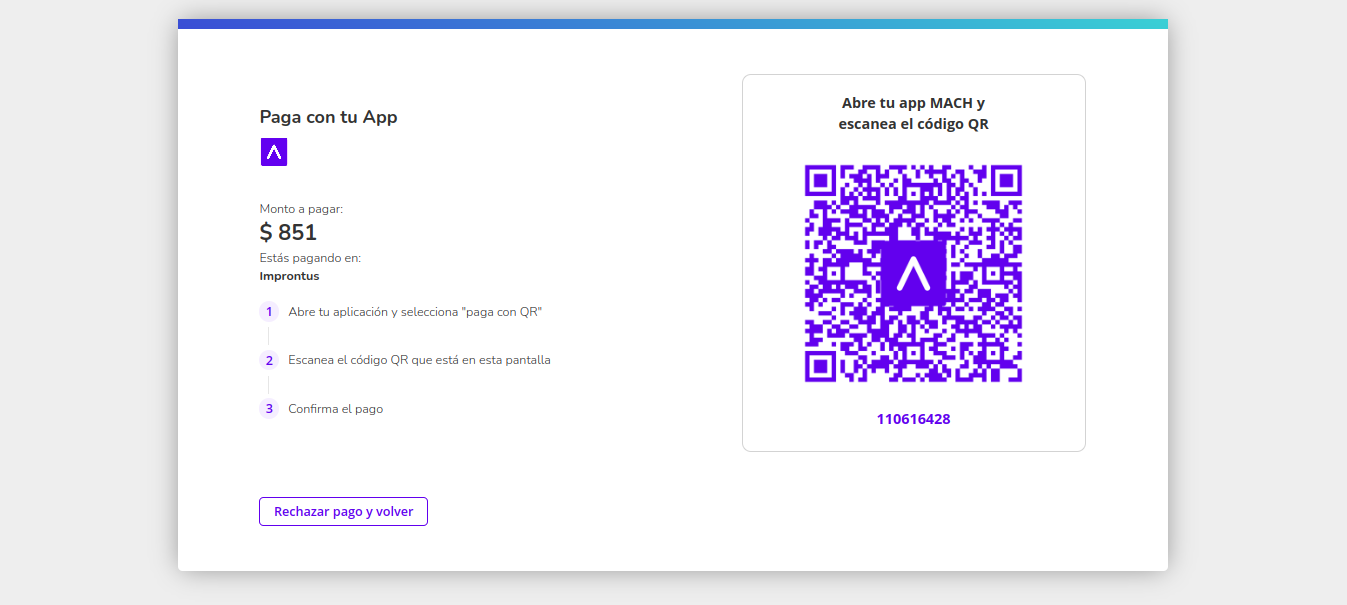Click the step number 2 circle
Screen dimensions: 1347x605
click(x=269, y=360)
